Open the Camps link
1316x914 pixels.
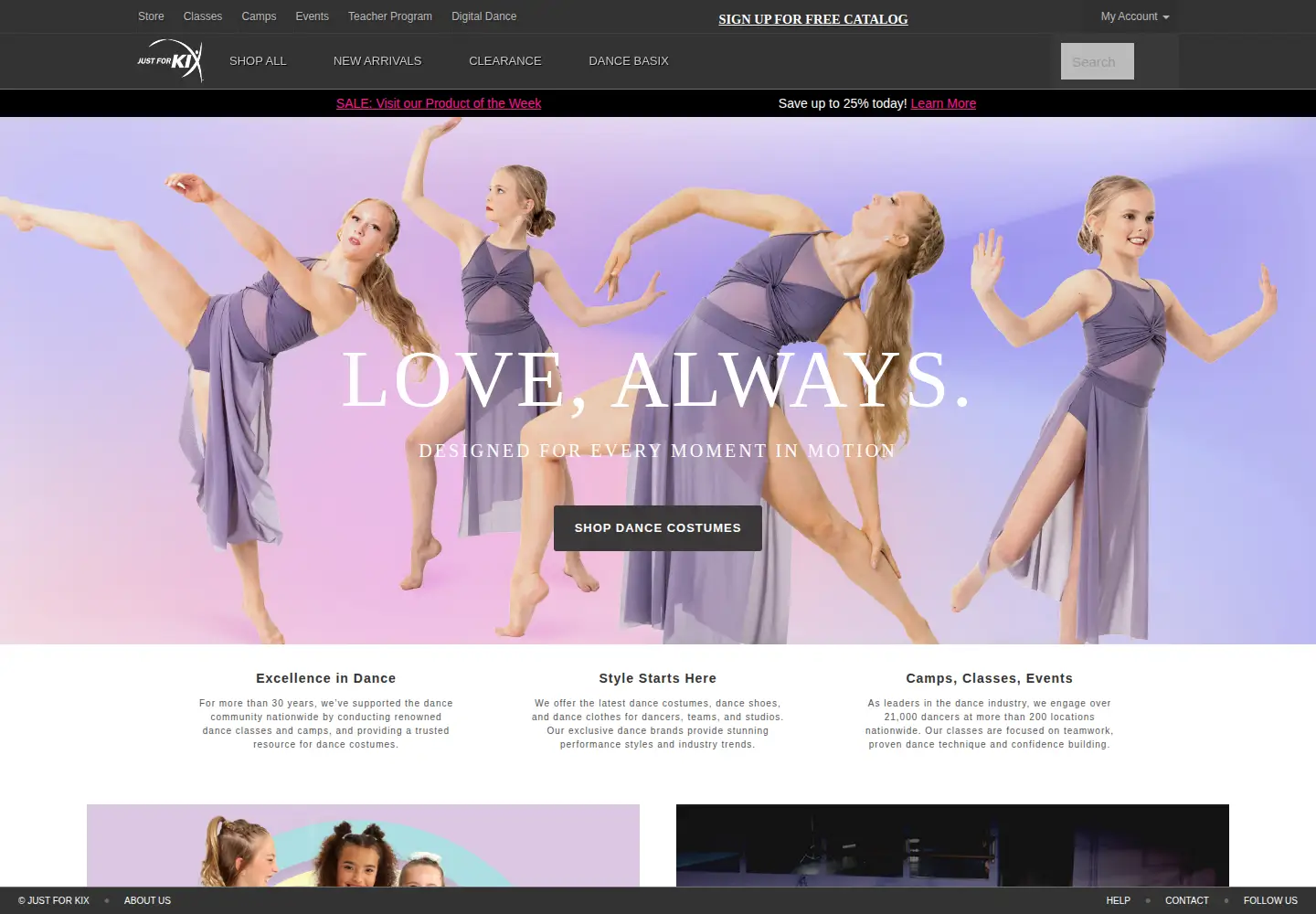point(259,16)
